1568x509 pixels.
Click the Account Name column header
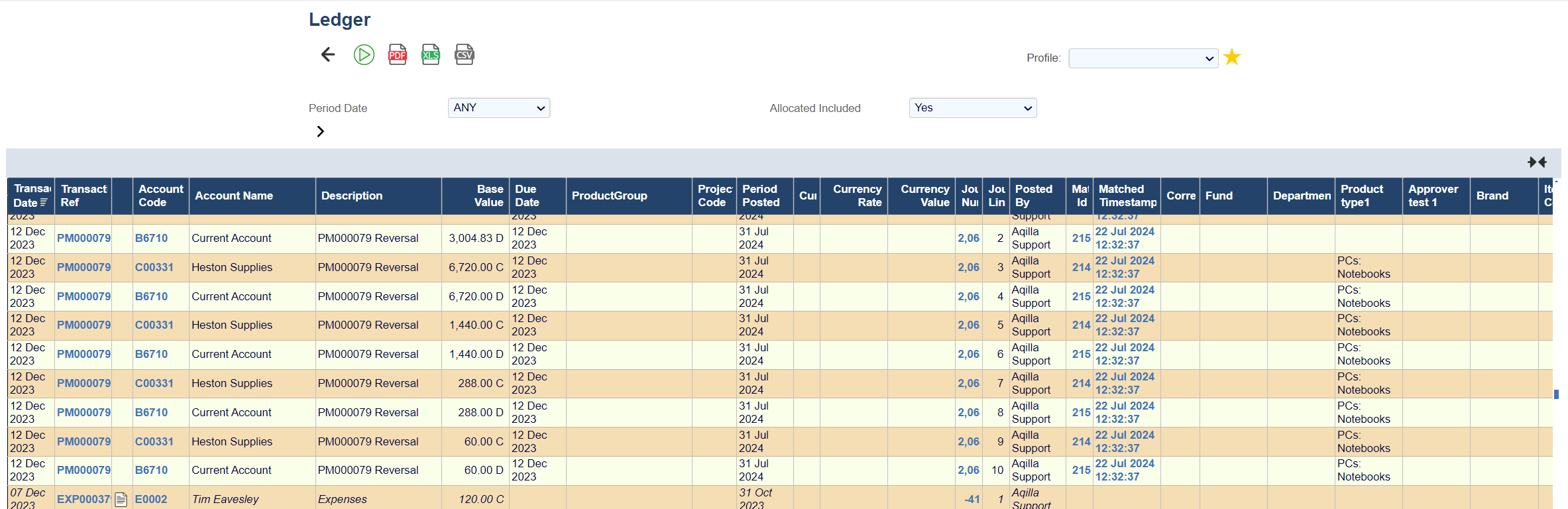click(234, 196)
